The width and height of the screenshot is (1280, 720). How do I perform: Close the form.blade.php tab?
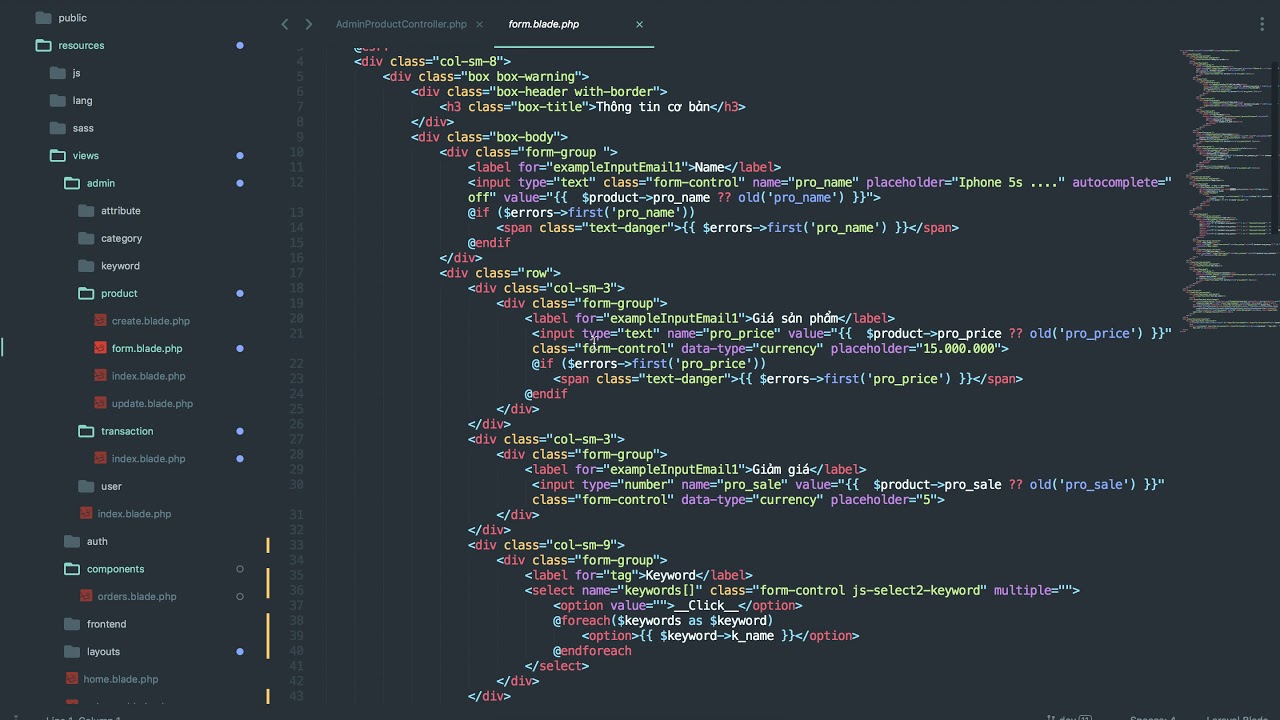click(639, 24)
